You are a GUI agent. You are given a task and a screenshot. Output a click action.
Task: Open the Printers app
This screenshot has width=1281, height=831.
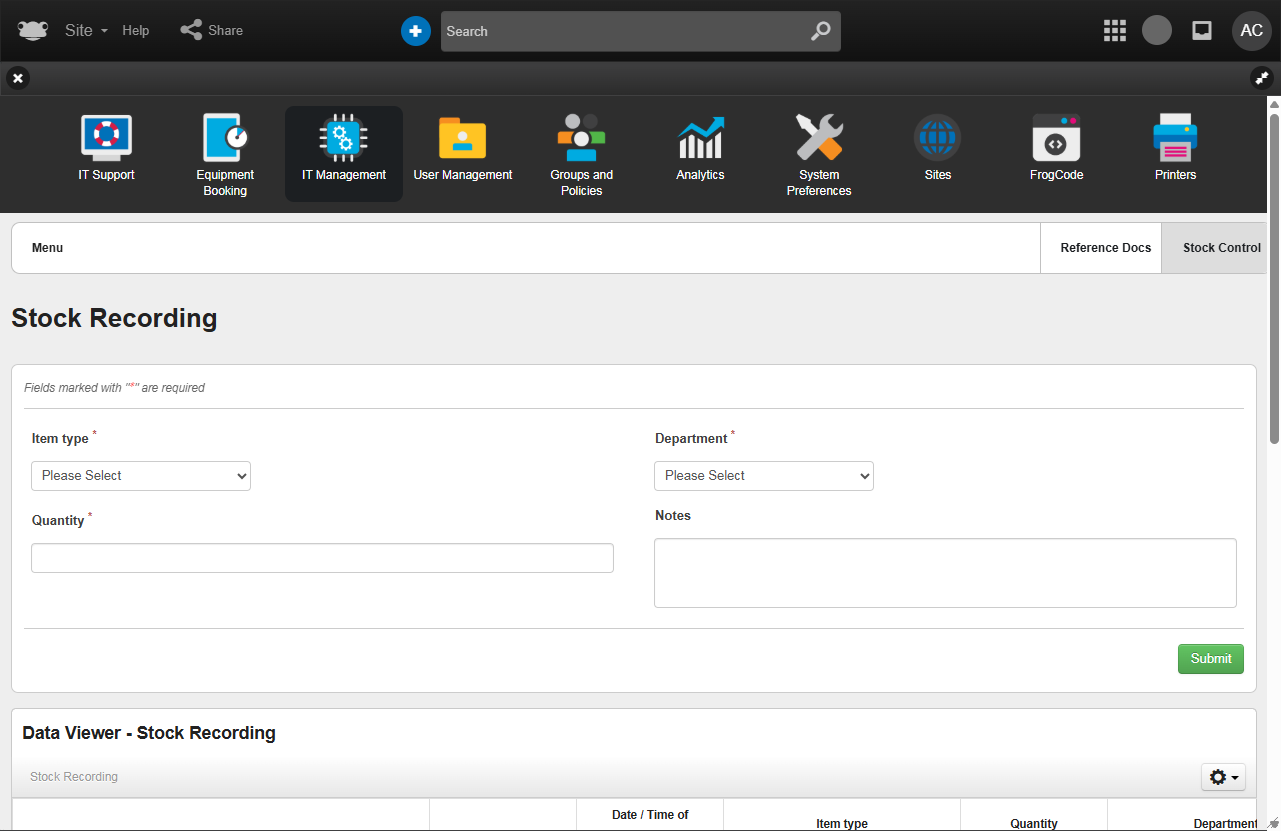point(1175,139)
